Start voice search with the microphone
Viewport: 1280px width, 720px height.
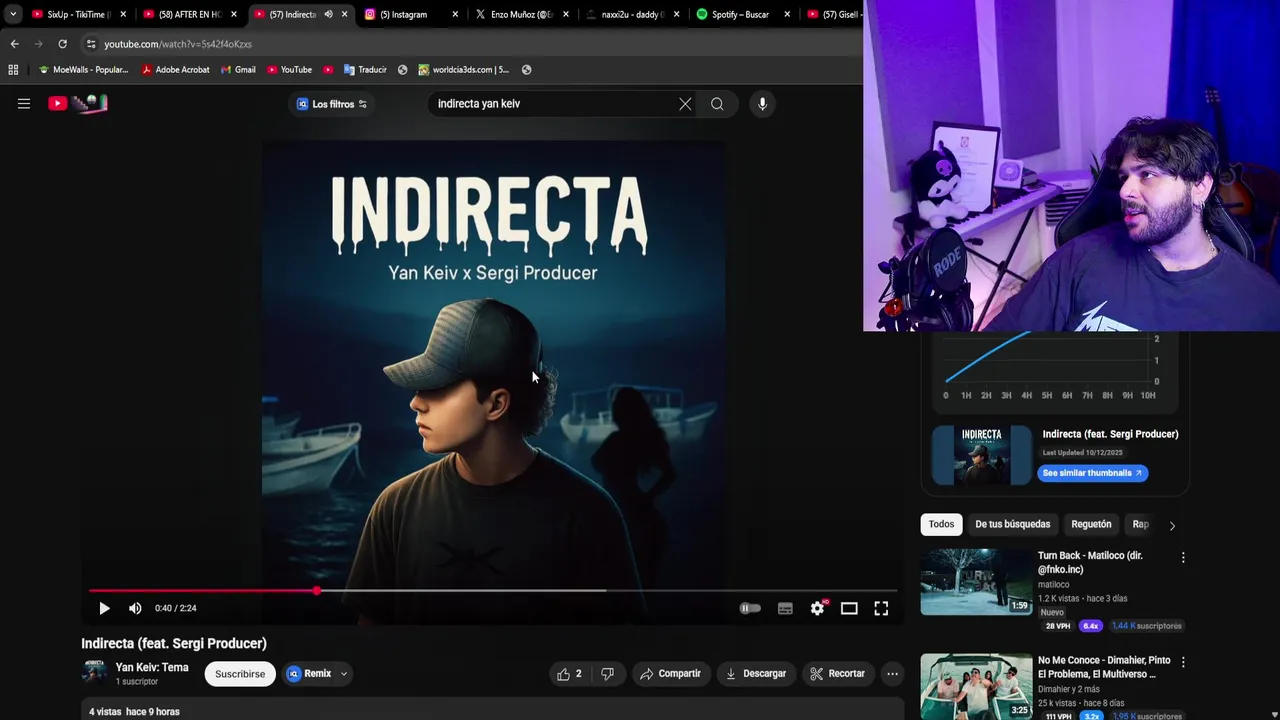point(762,104)
